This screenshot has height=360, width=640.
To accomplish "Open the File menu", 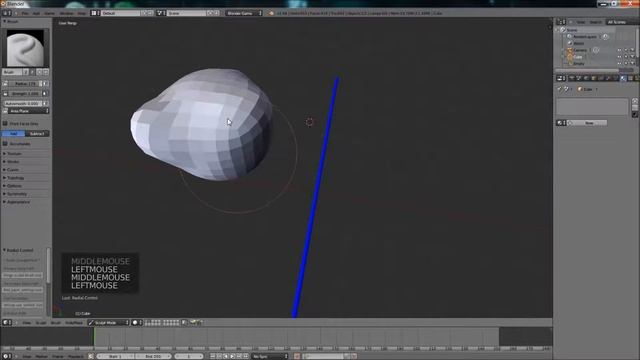I will click(25, 13).
